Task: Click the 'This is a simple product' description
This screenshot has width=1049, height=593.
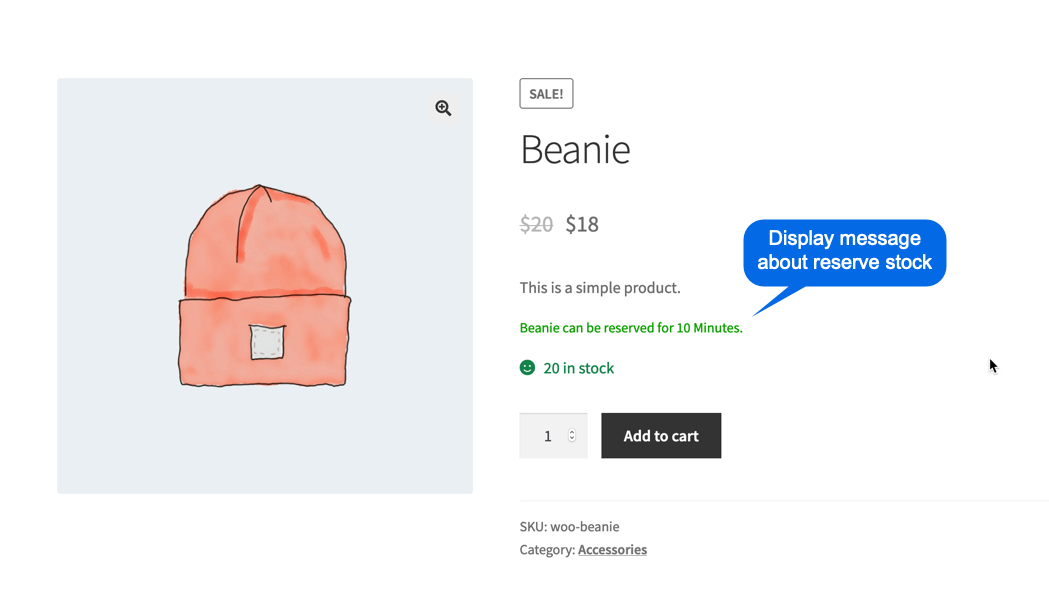Action: pos(600,288)
